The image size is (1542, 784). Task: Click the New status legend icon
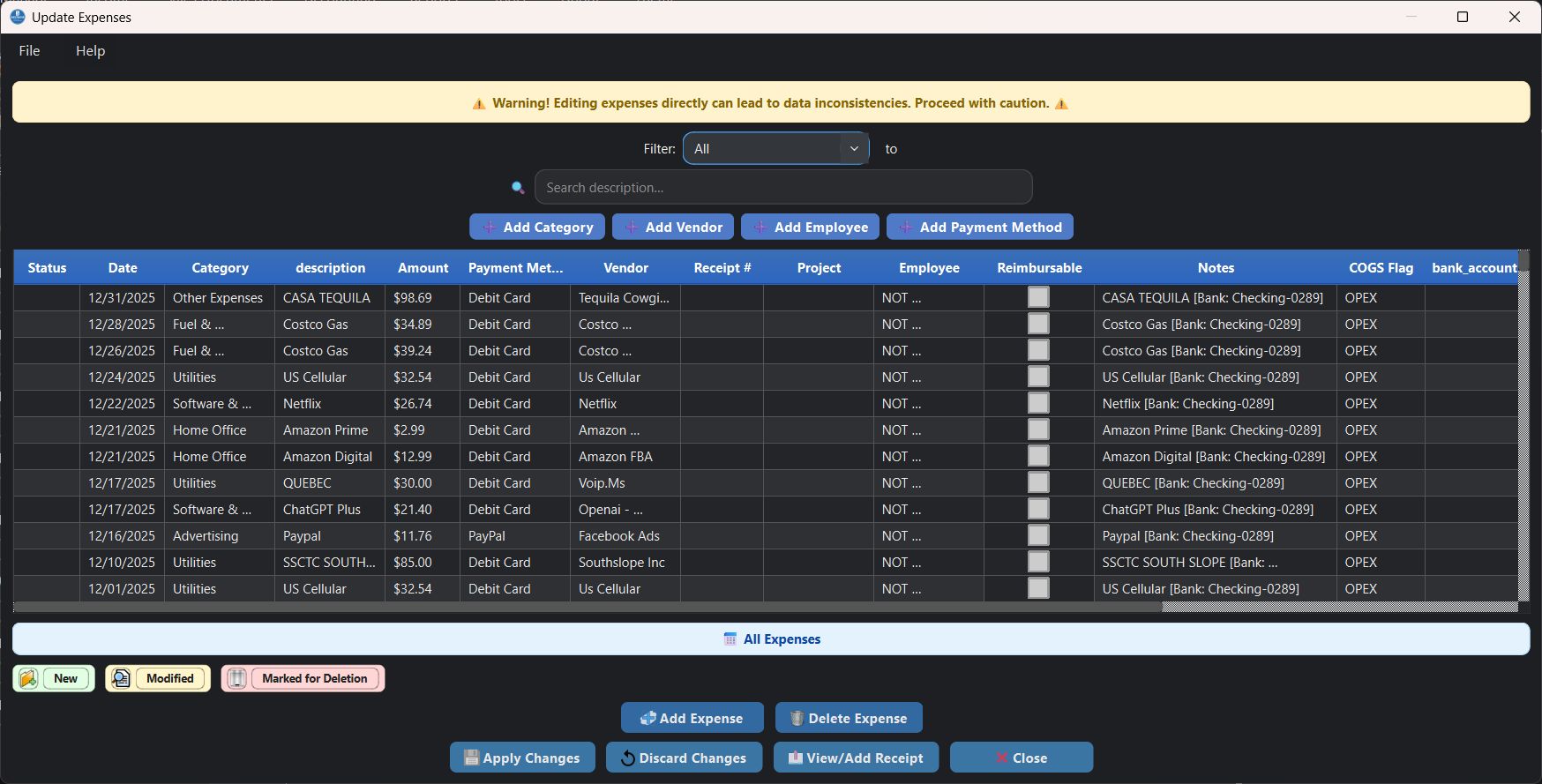(x=28, y=678)
